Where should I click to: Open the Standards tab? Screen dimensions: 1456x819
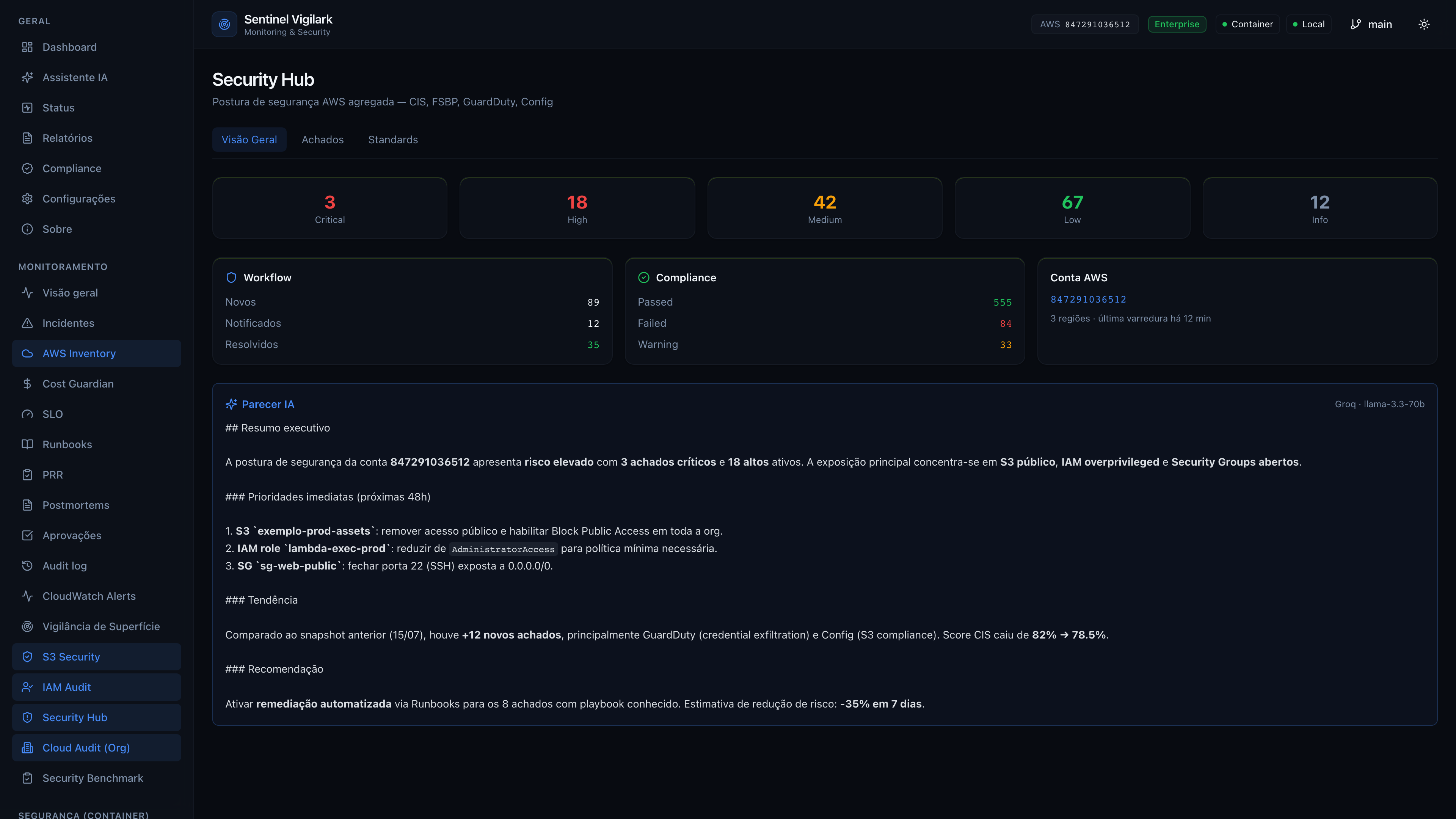[393, 140]
